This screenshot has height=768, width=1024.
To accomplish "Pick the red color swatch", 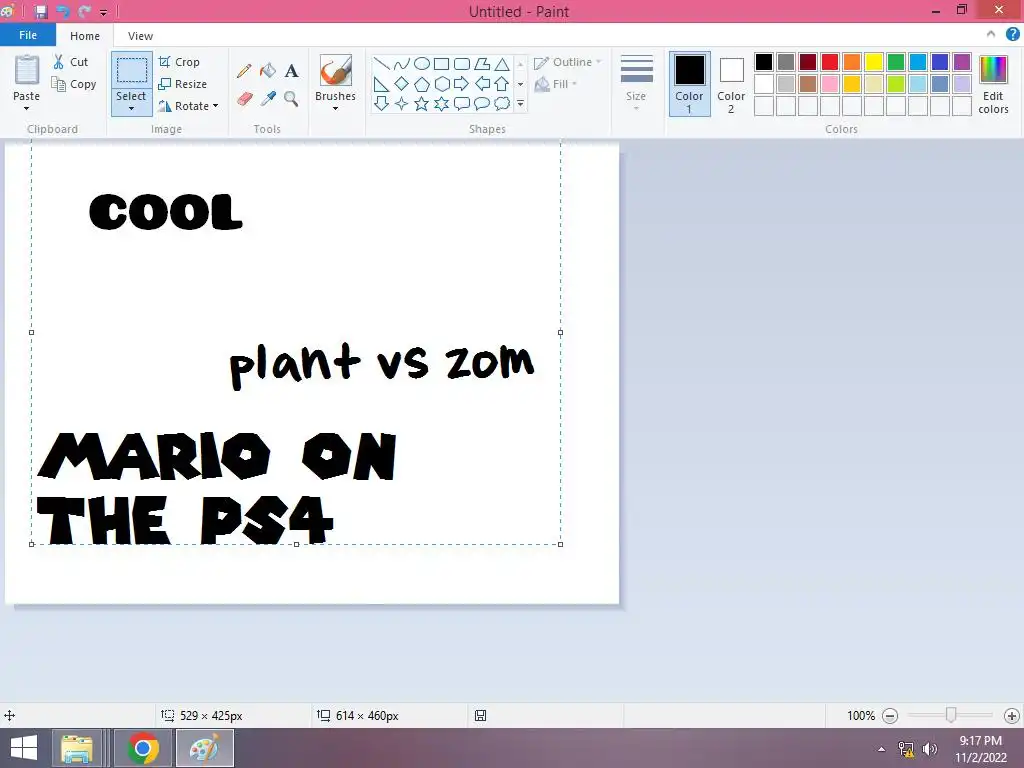I will click(830, 62).
